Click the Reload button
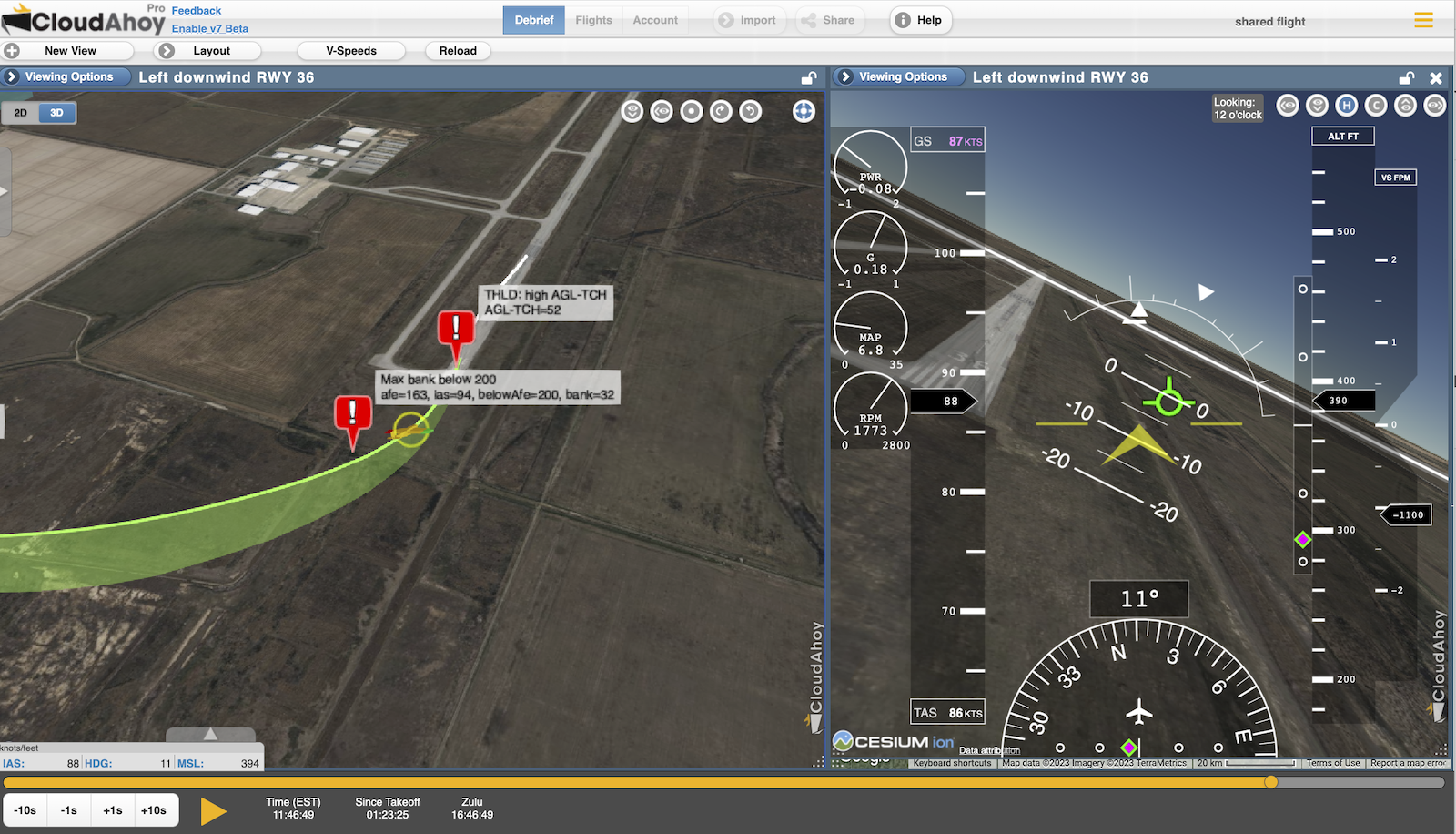1456x834 pixels. pos(458,51)
